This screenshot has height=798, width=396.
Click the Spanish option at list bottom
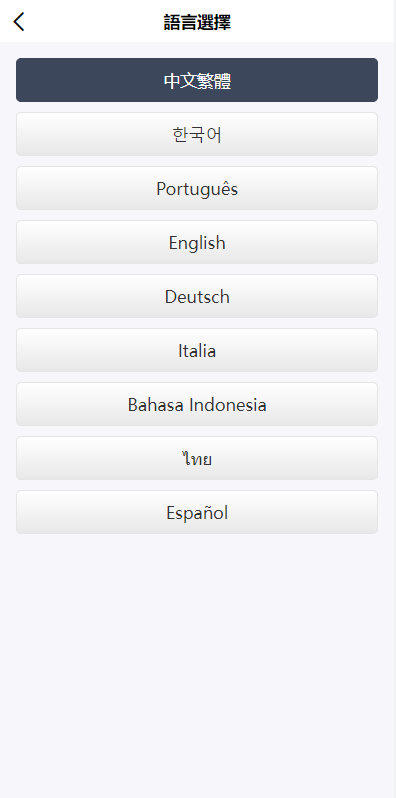point(197,512)
